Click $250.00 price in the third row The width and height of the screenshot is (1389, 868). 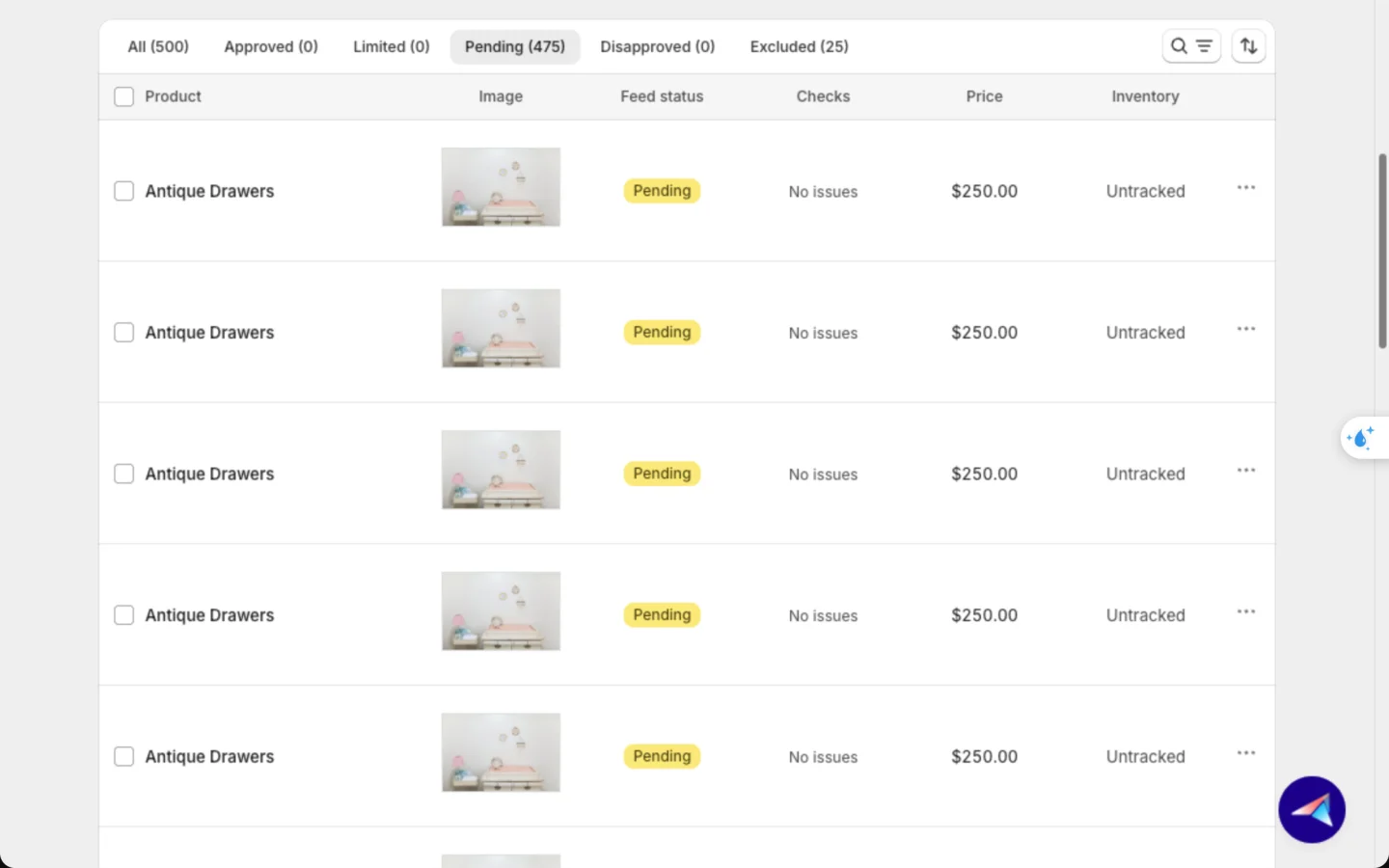point(984,474)
